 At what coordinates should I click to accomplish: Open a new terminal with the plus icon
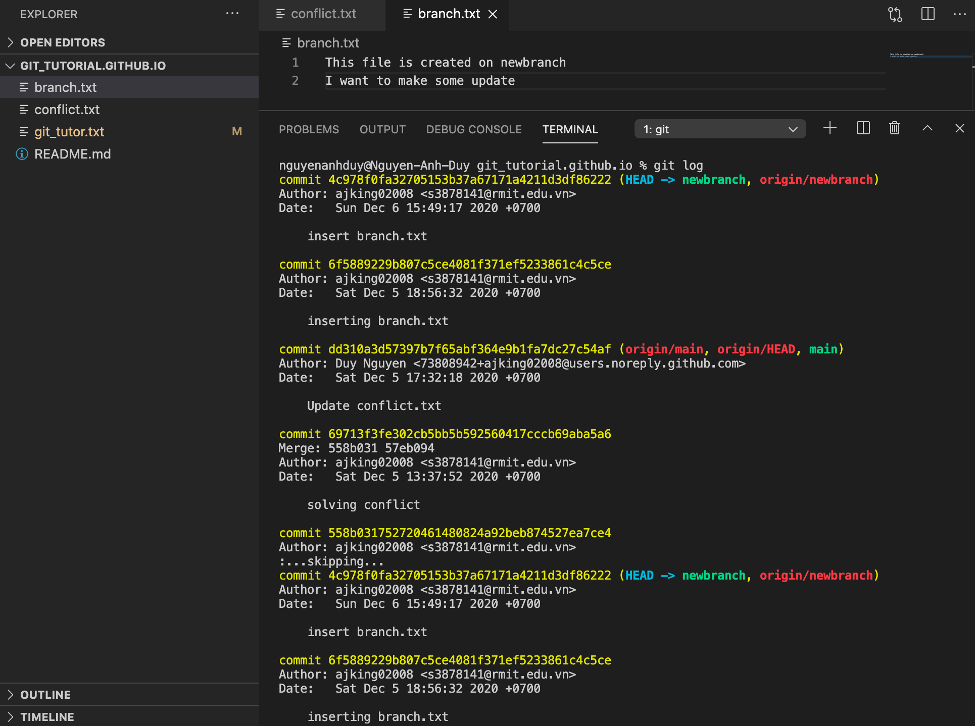point(829,128)
